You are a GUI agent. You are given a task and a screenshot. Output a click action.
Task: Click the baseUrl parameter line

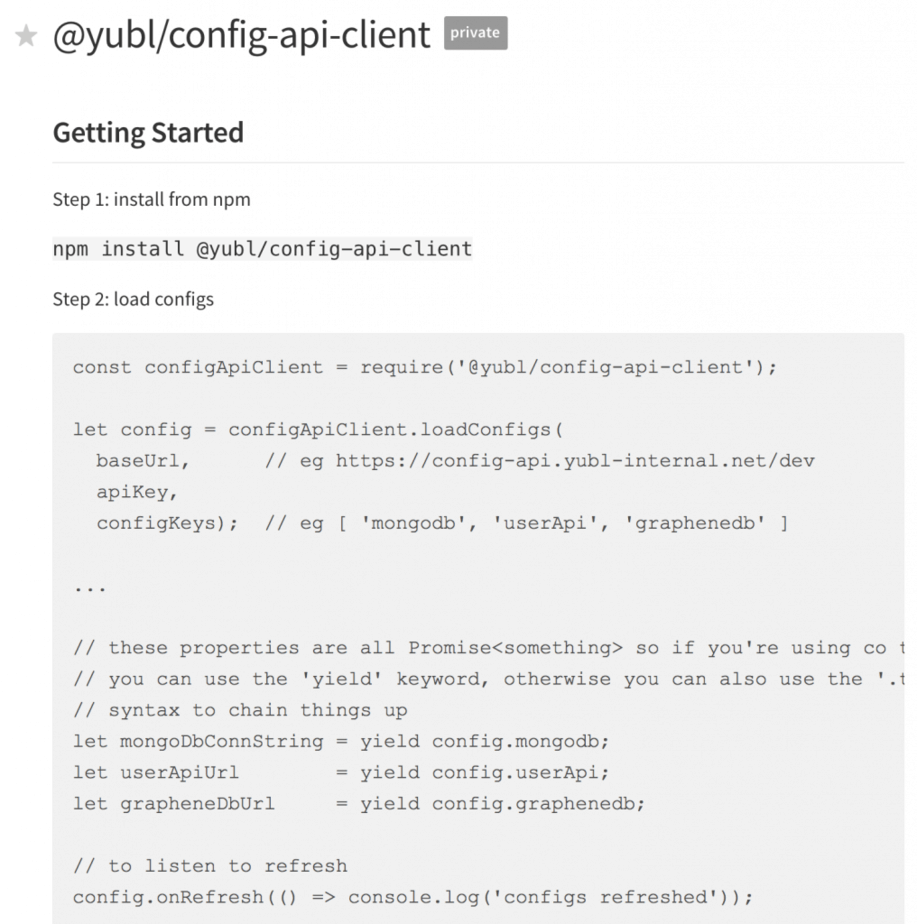[455, 461]
